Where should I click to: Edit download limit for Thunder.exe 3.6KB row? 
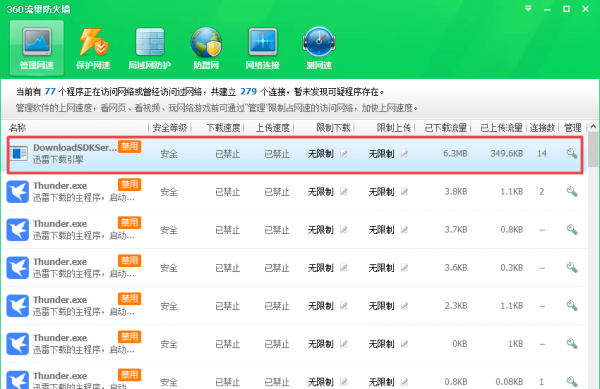(344, 268)
